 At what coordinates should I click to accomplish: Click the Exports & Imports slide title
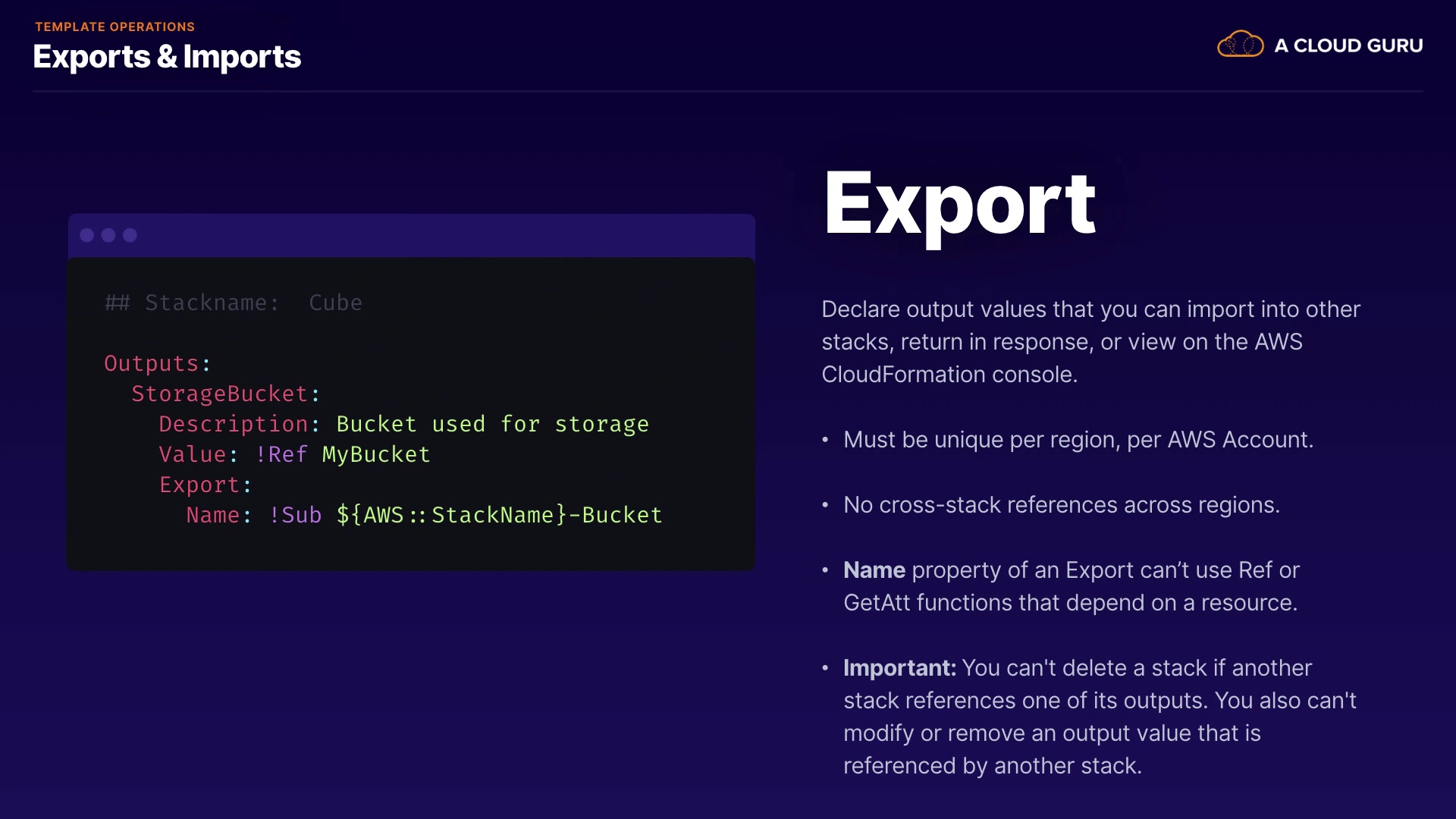167,57
